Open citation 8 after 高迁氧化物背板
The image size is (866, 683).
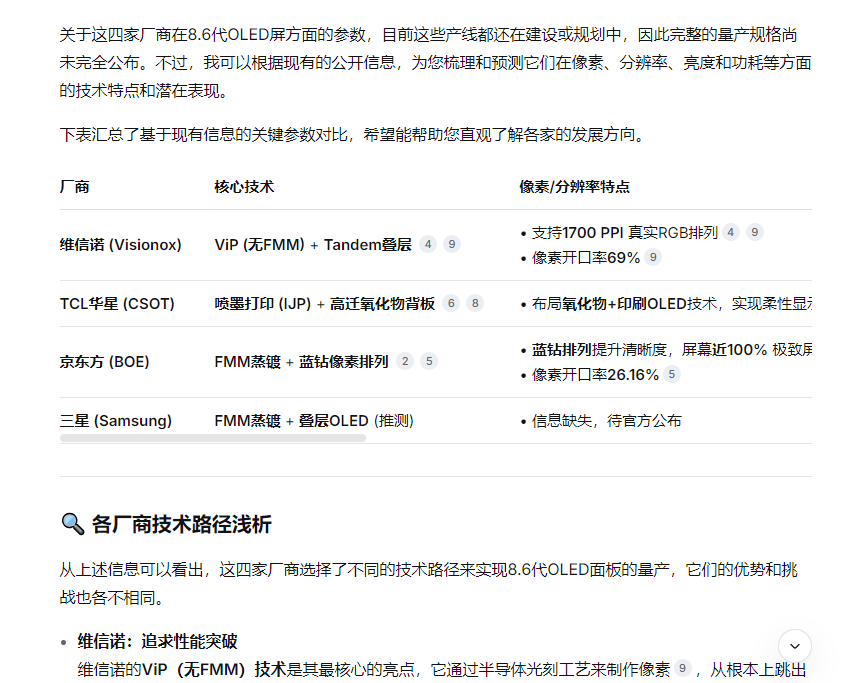click(x=475, y=303)
